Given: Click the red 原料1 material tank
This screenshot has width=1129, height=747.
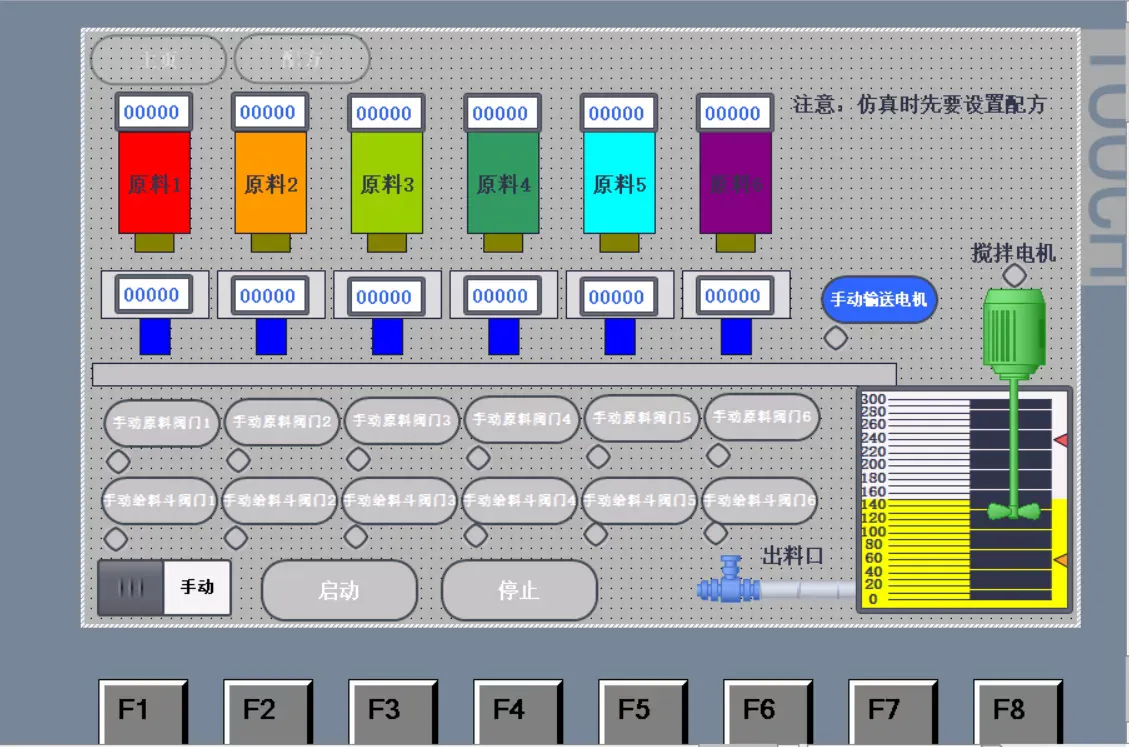Looking at the screenshot, I should tap(155, 185).
